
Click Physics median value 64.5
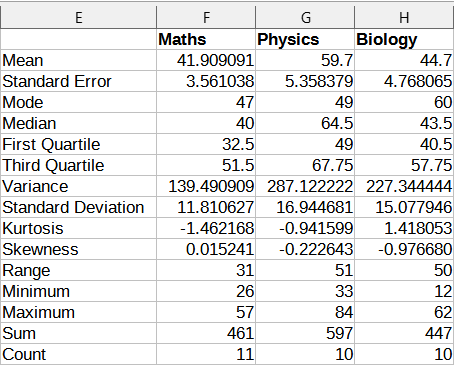[x=305, y=123]
